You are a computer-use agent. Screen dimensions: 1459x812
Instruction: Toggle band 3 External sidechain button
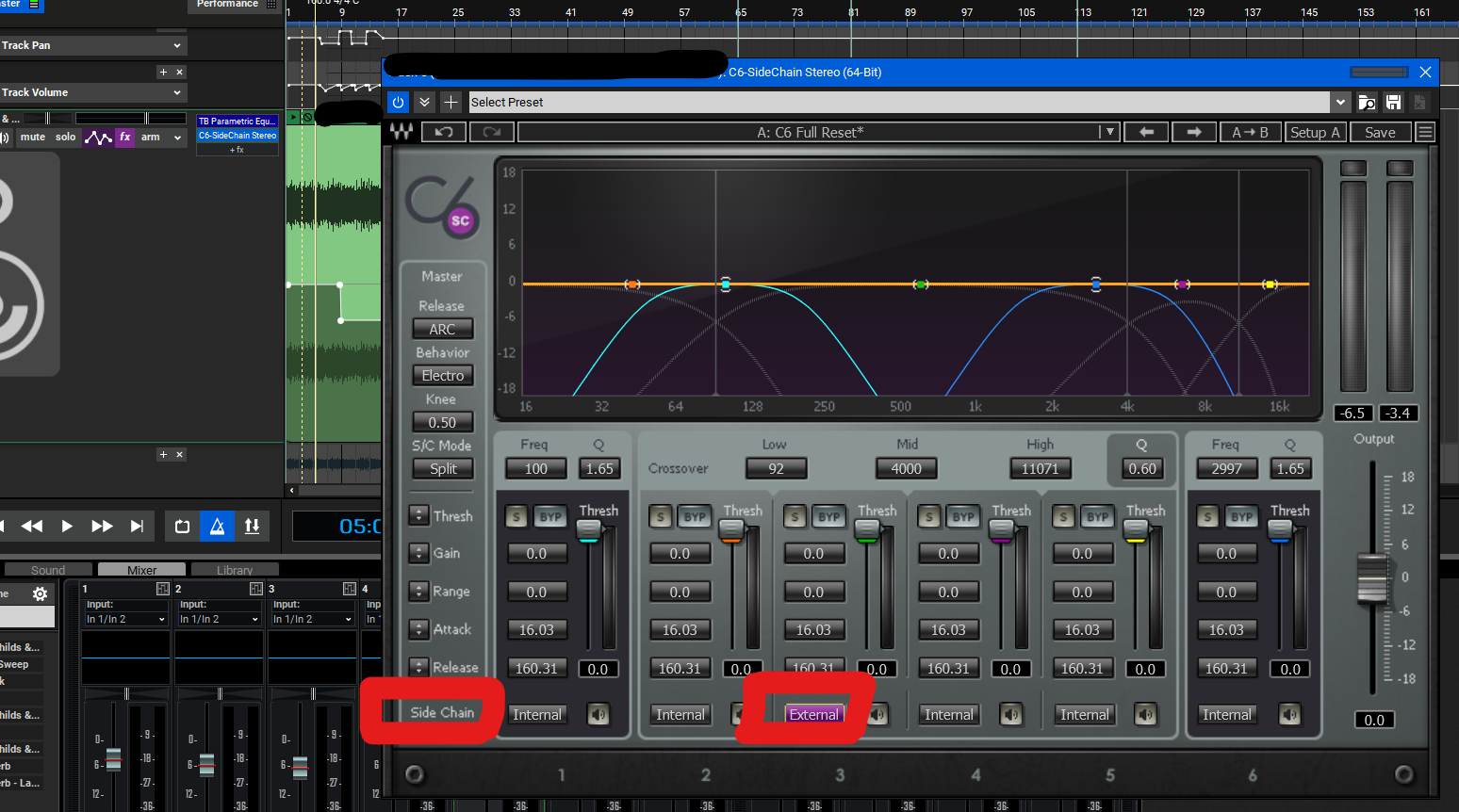pos(814,715)
